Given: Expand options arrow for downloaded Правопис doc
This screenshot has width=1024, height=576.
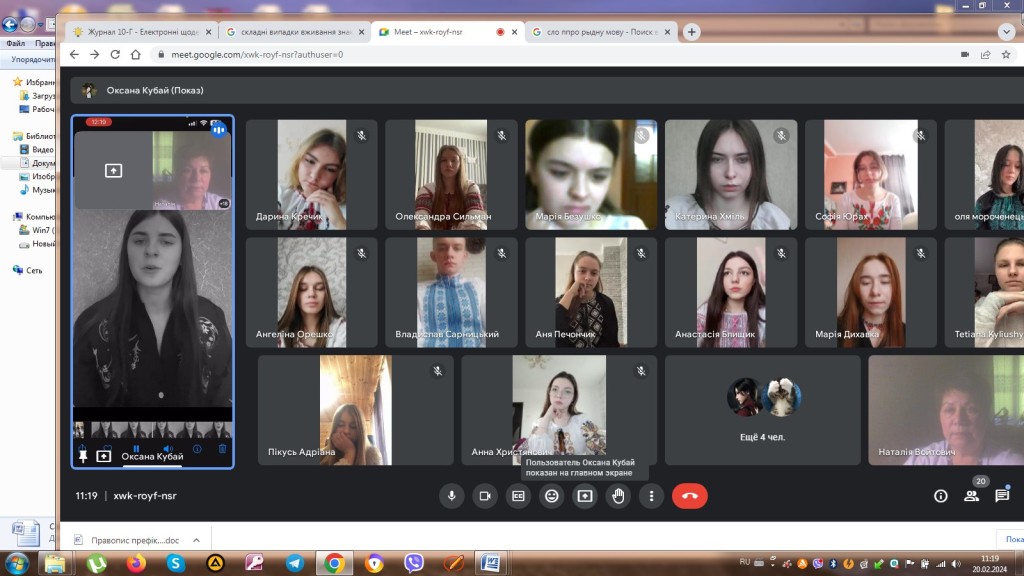Looking at the screenshot, I should [196, 540].
